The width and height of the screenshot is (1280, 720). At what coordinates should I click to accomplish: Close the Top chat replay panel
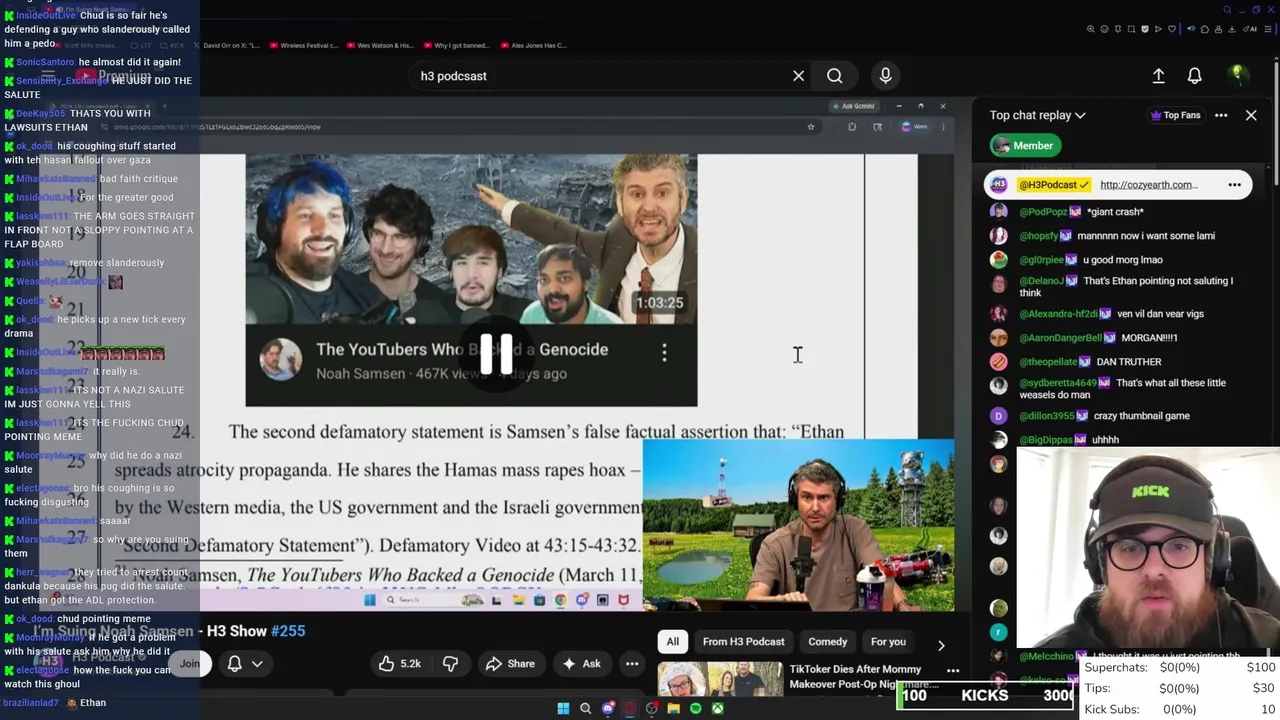tap(1251, 115)
